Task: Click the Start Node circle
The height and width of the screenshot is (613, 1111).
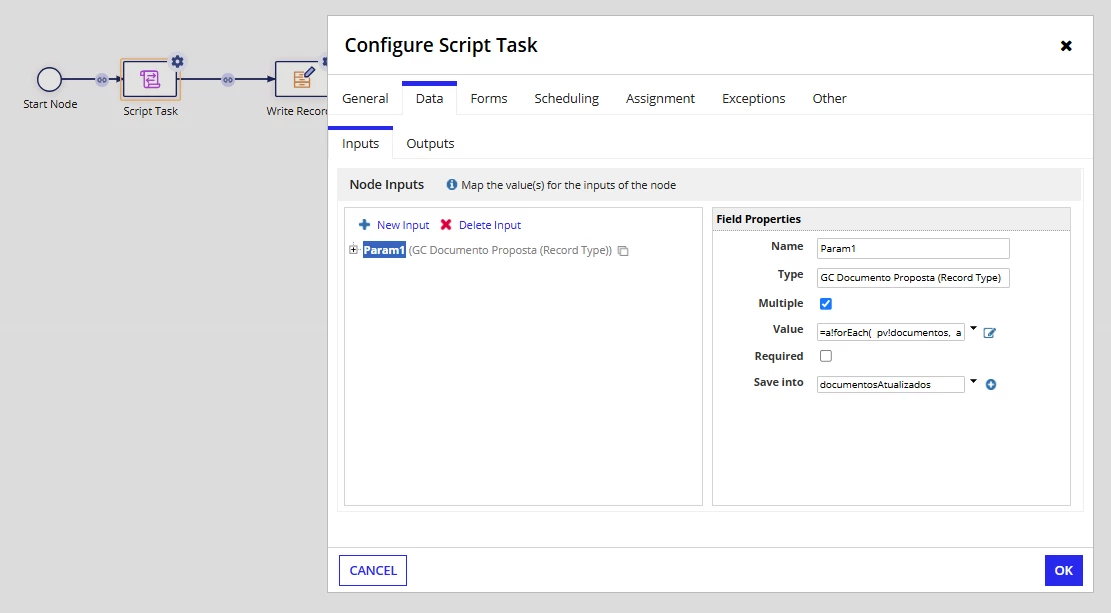Action: [x=50, y=79]
